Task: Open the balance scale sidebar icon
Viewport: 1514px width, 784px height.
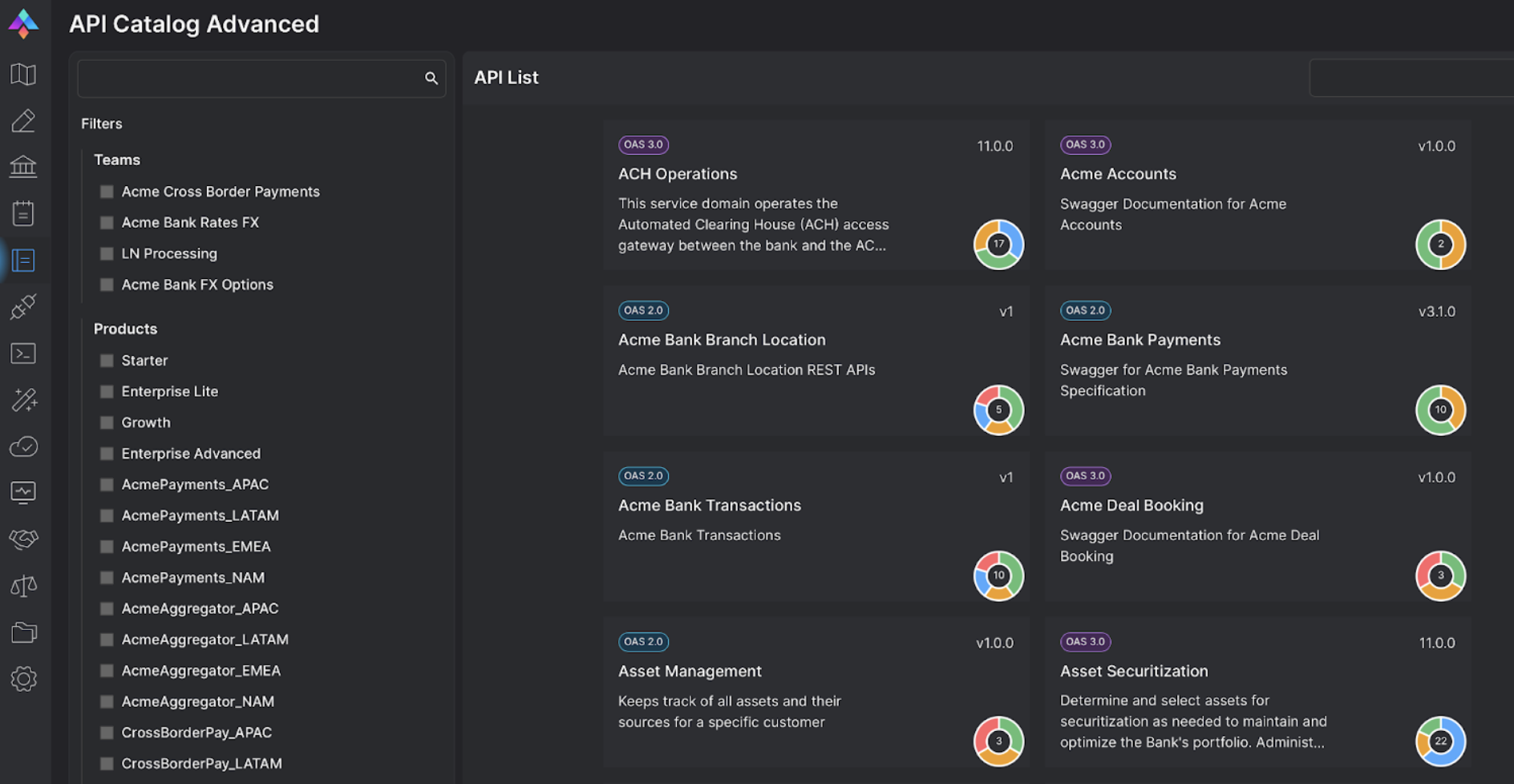Action: (23, 586)
